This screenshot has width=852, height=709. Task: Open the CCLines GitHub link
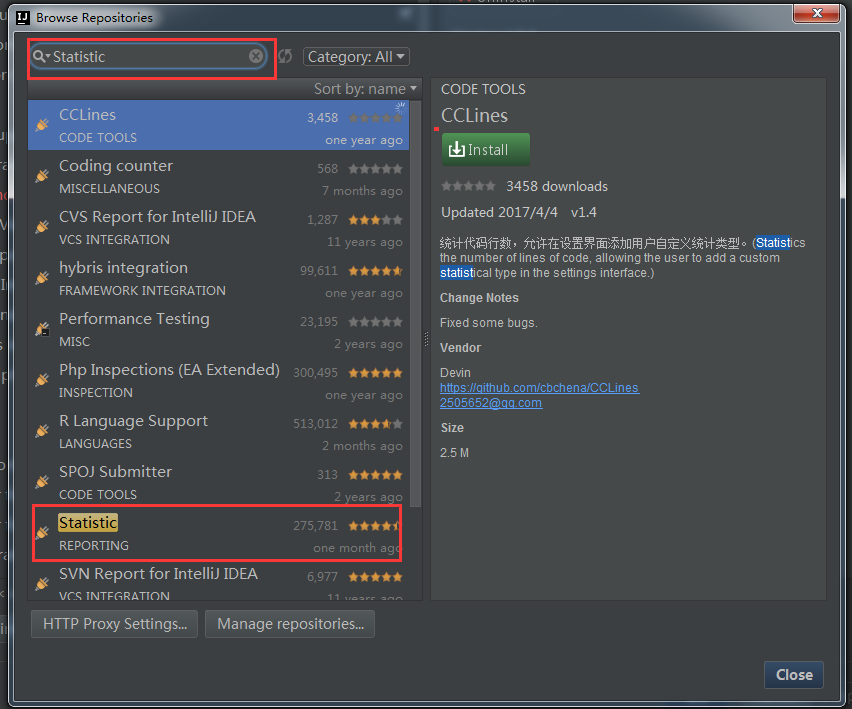click(x=540, y=388)
